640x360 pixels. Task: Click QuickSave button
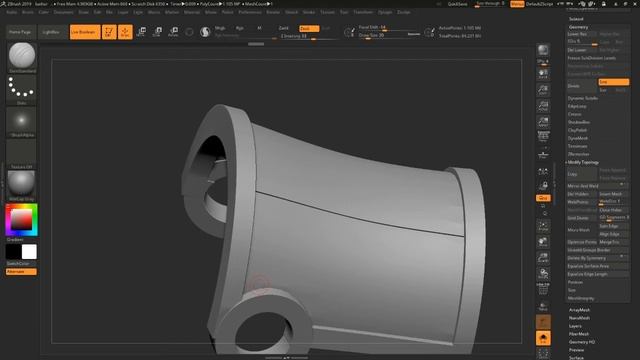(458, 4)
